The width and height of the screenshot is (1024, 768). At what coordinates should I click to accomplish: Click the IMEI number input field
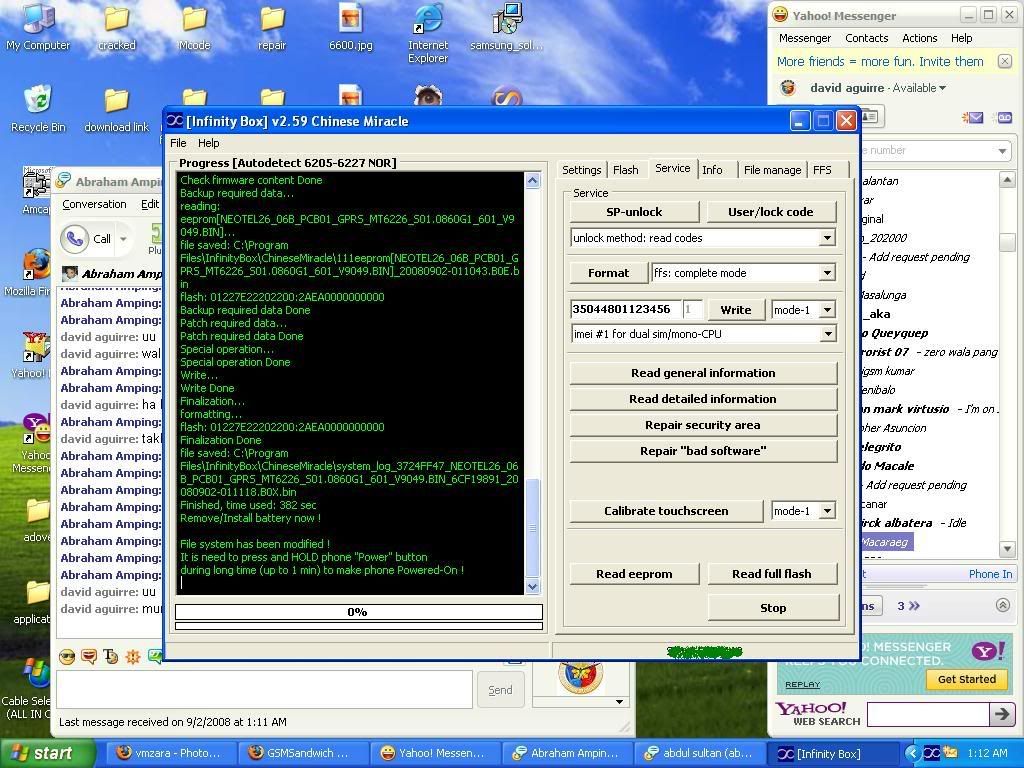tap(626, 310)
